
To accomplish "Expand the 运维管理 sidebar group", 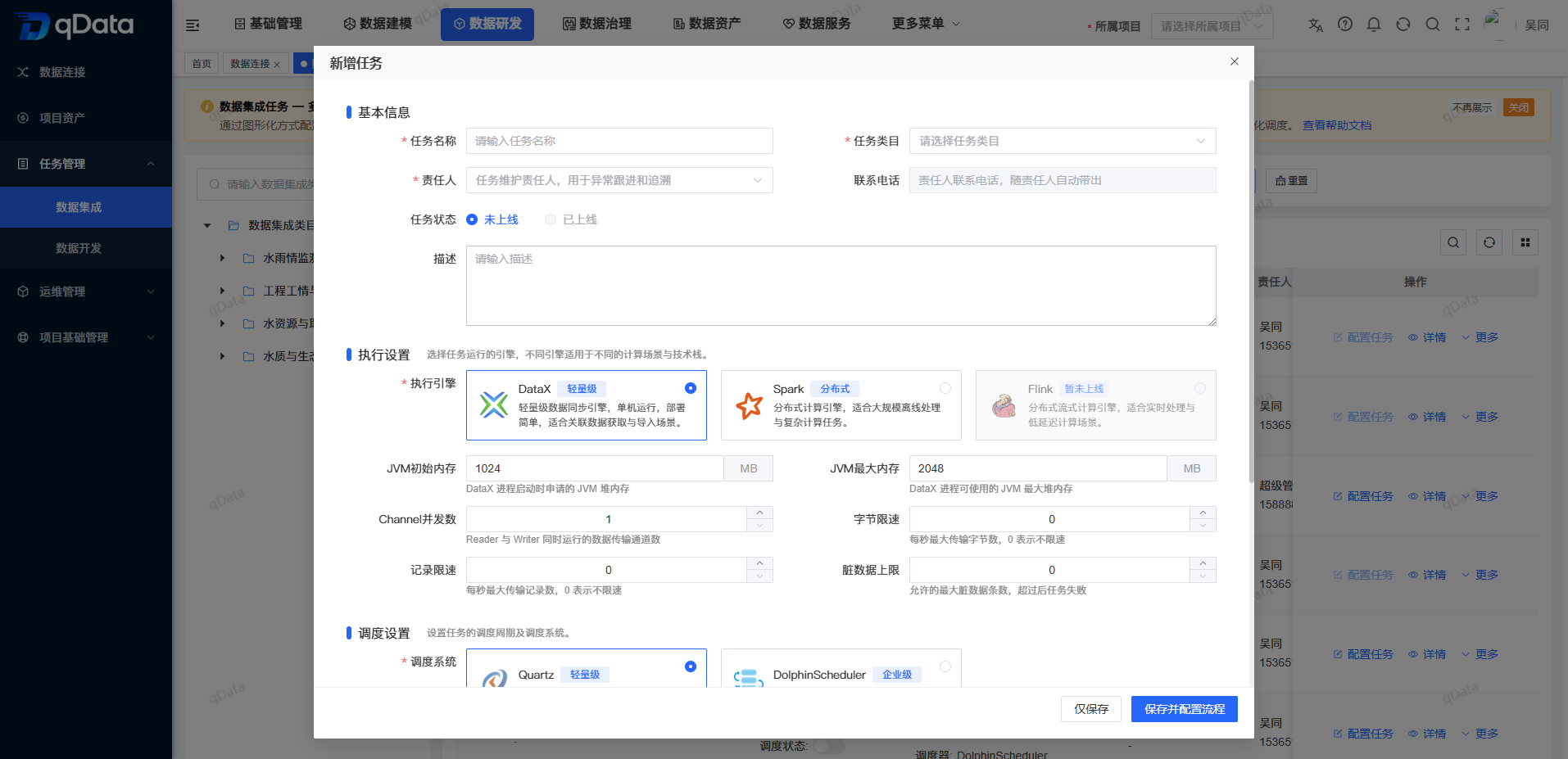I will tap(86, 291).
